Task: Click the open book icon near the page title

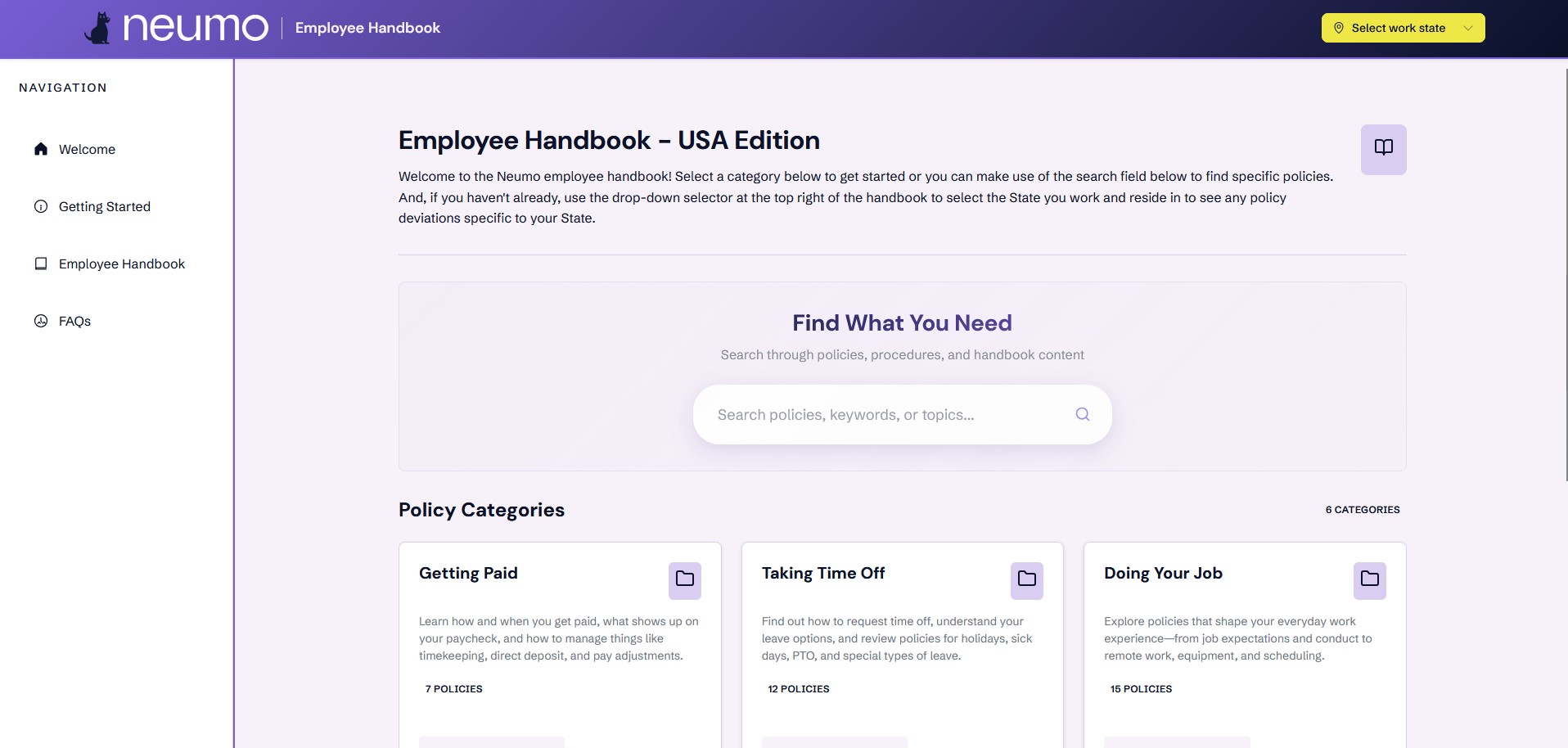Action: pos(1382,148)
